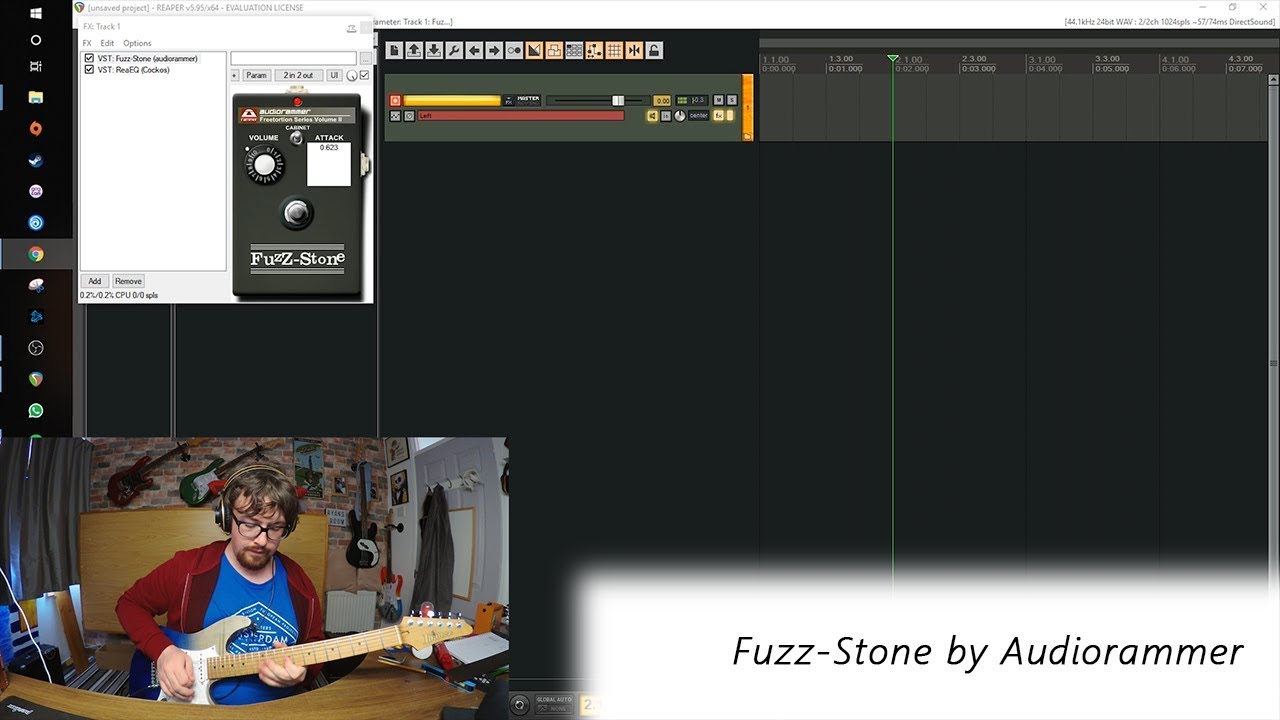1280x720 pixels.
Task: Click the track name field labeled Left
Action: coord(521,116)
